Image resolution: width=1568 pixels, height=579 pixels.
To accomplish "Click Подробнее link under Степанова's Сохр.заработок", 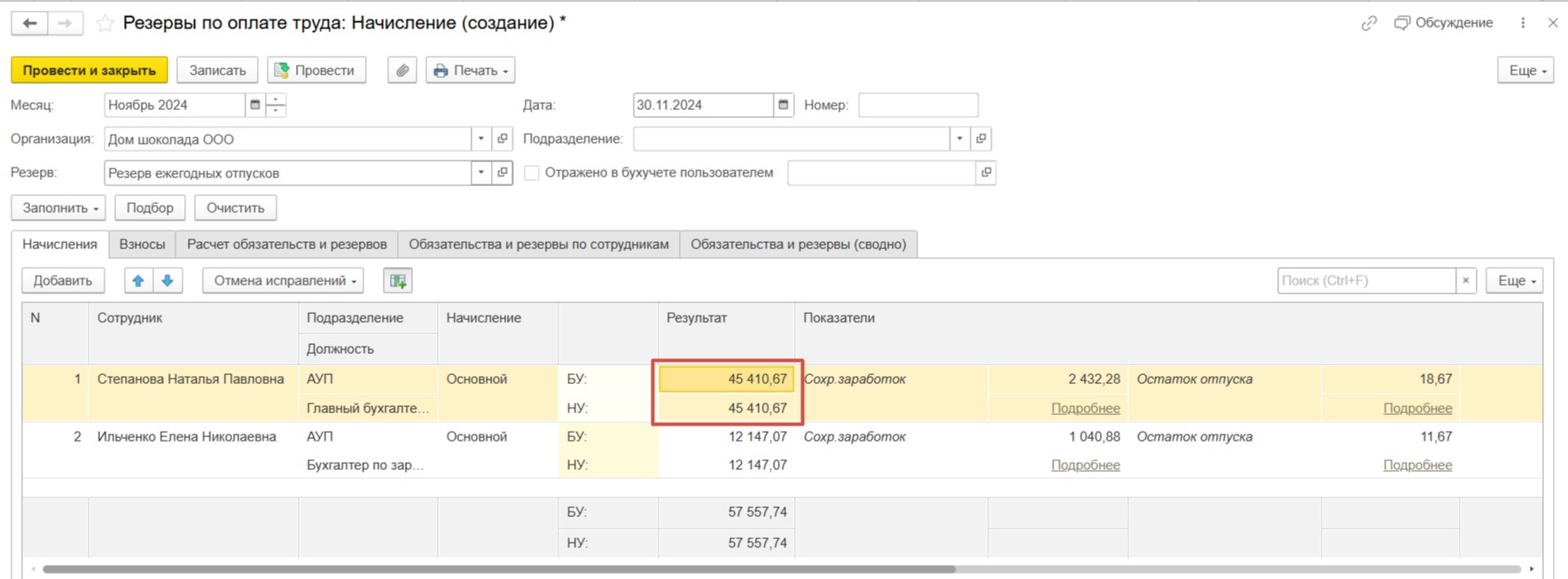I will 1085,408.
